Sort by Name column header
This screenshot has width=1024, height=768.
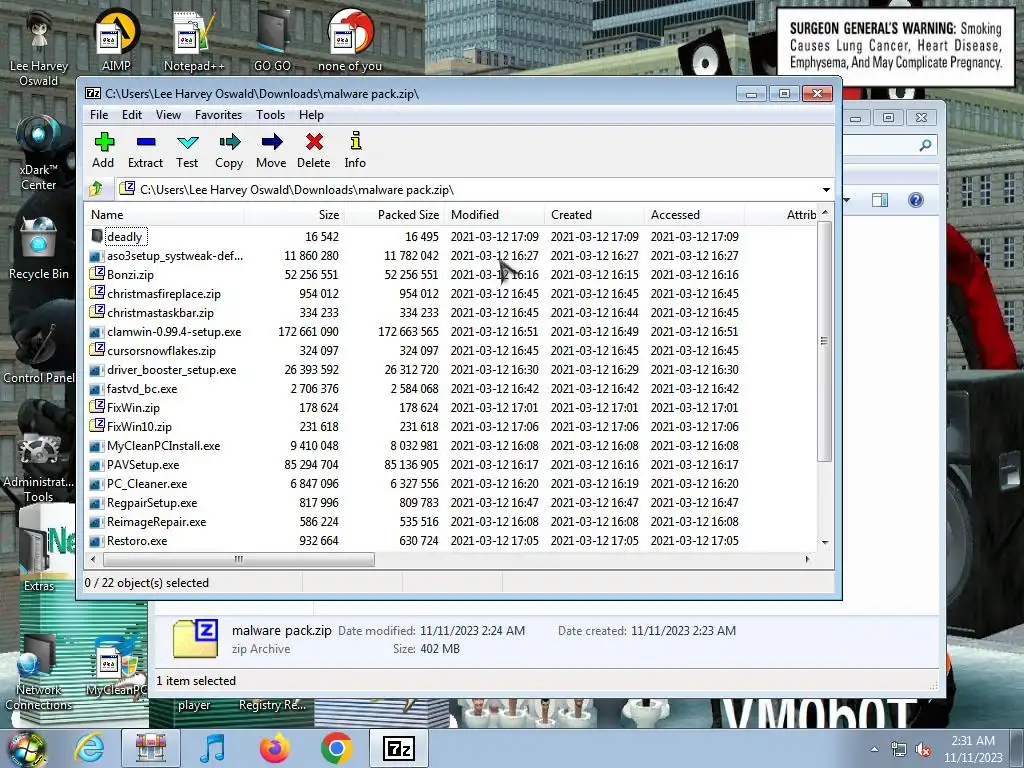[x=165, y=215]
